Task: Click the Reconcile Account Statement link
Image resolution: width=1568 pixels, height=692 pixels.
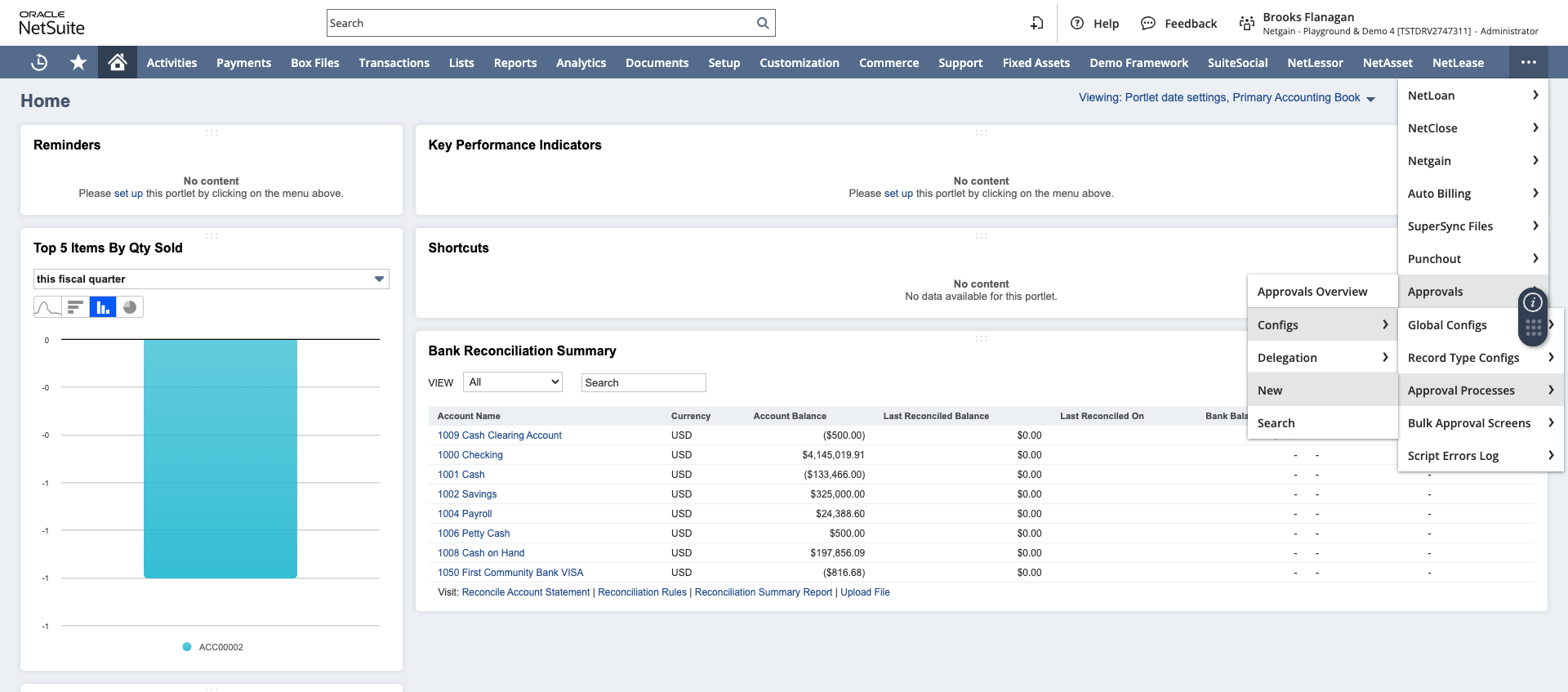Action: (525, 592)
